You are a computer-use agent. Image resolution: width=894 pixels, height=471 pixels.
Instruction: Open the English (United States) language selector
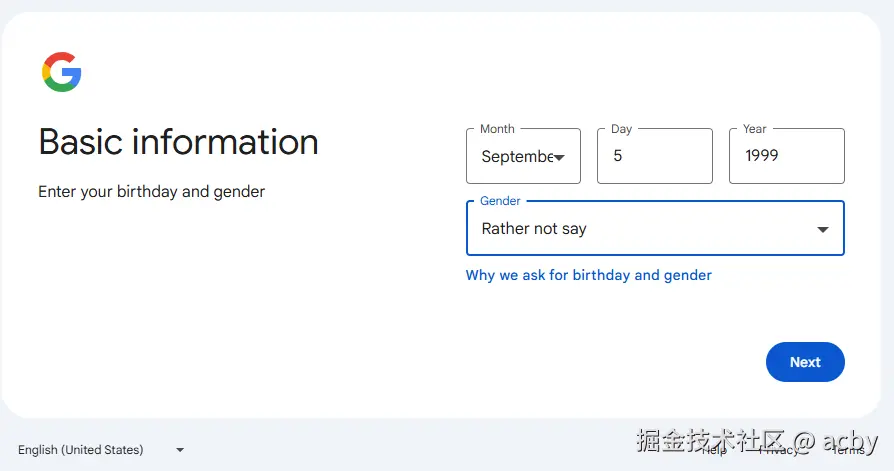coord(81,450)
